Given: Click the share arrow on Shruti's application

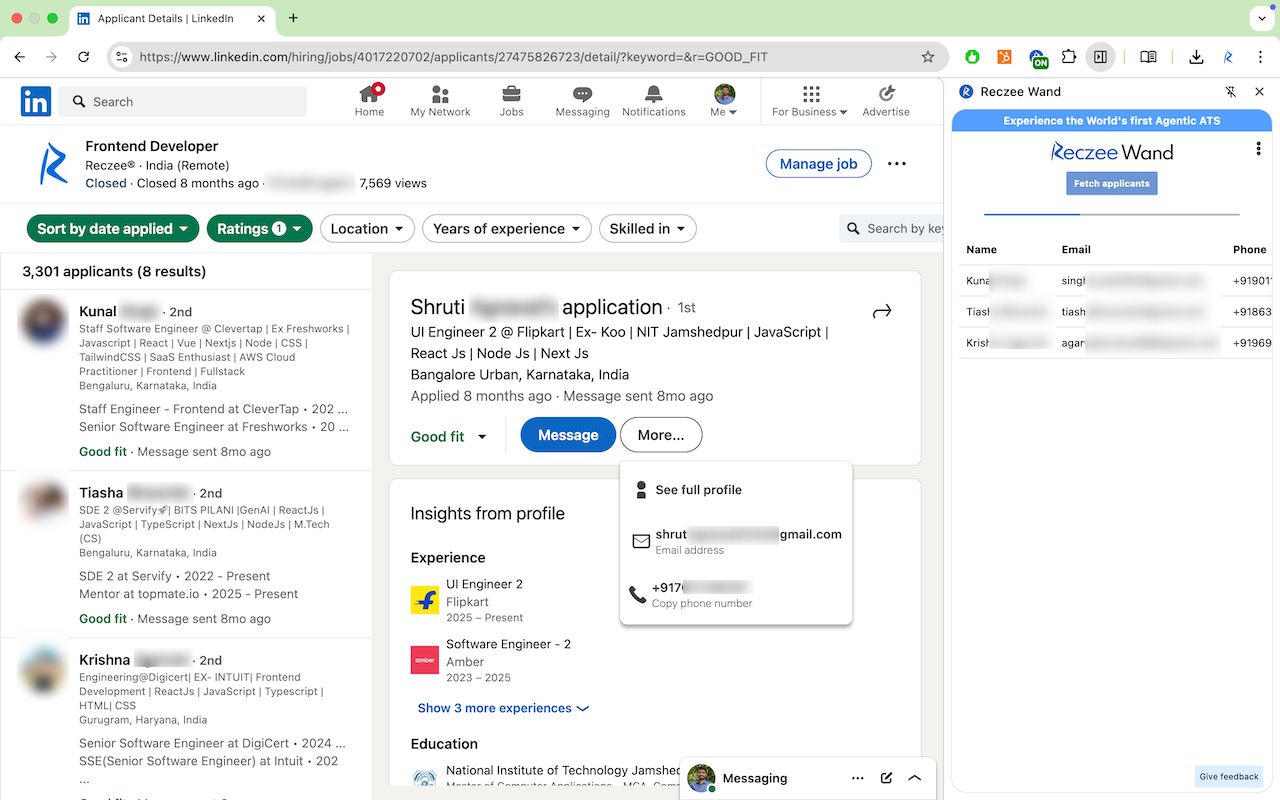Looking at the screenshot, I should tap(881, 312).
